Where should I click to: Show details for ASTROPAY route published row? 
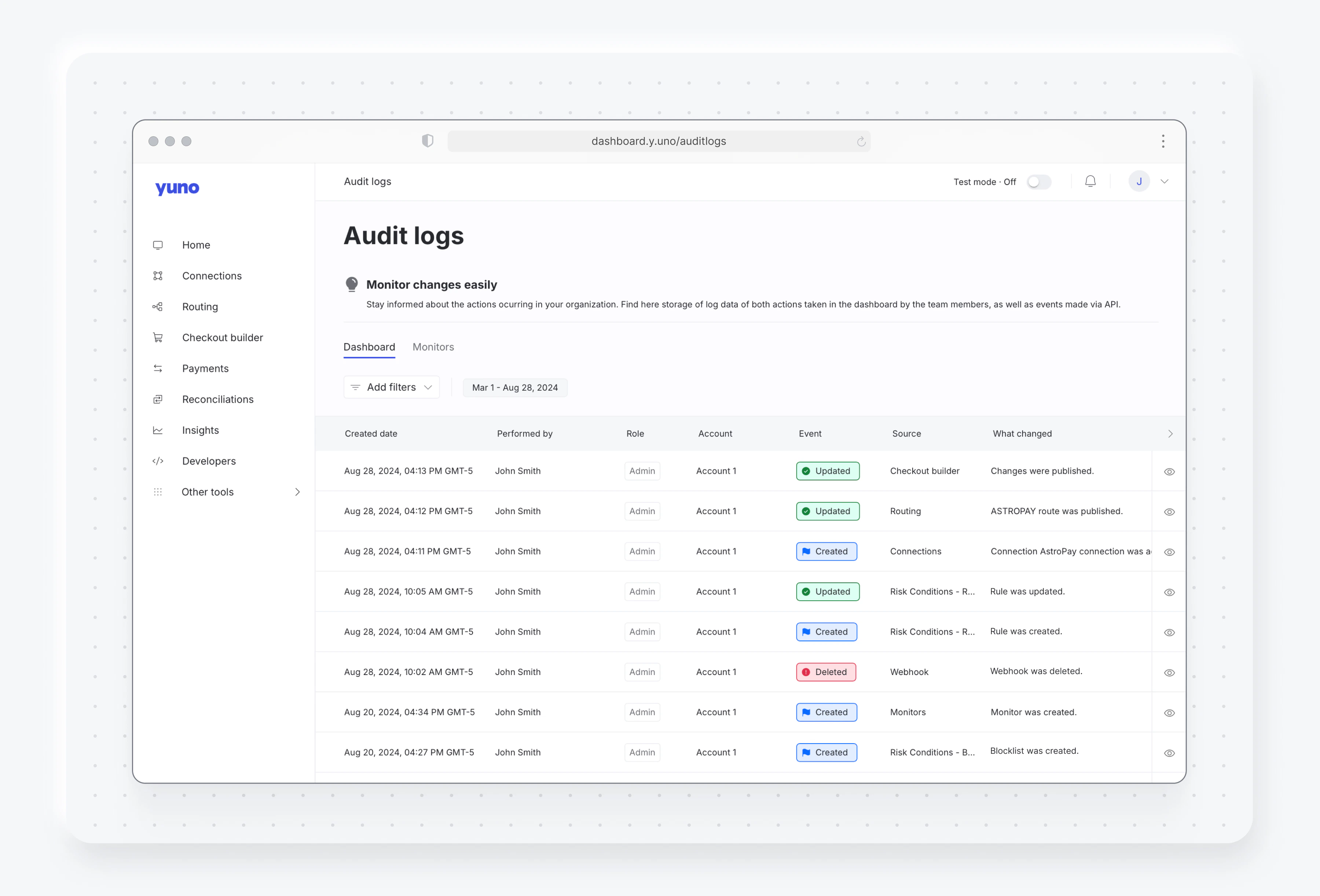1169,512
